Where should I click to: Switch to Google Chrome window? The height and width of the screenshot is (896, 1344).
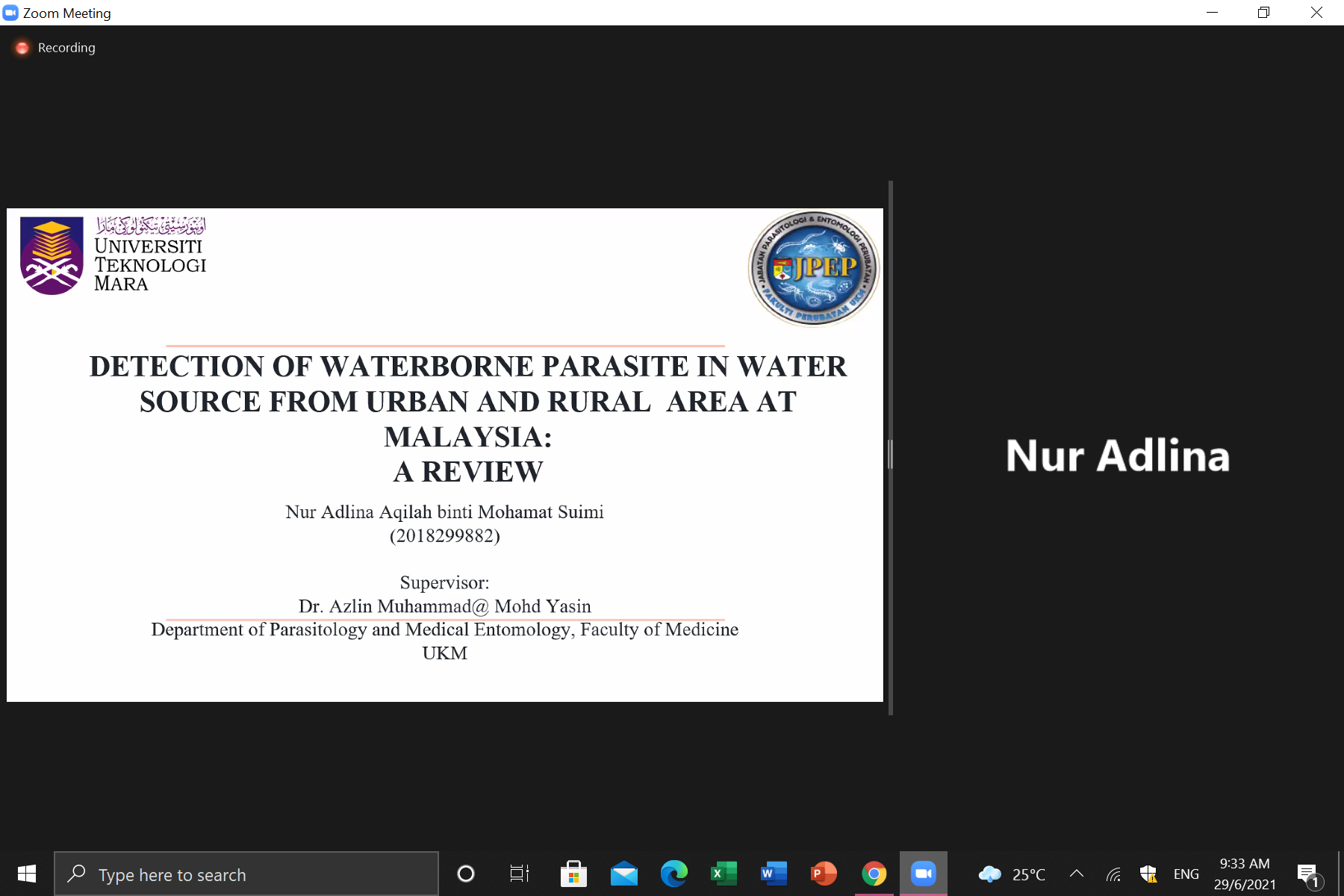click(874, 874)
